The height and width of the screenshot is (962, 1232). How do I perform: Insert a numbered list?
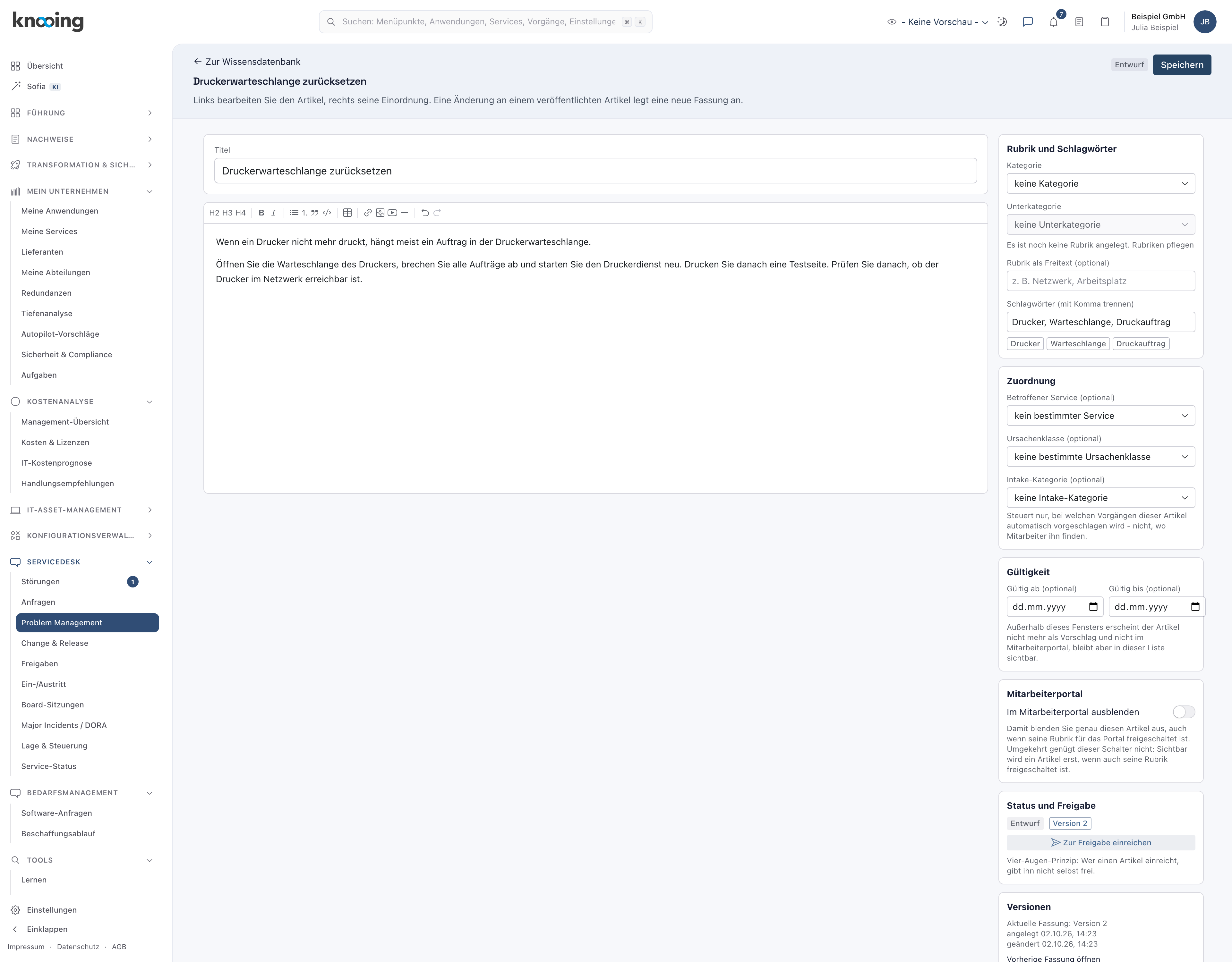coord(304,213)
